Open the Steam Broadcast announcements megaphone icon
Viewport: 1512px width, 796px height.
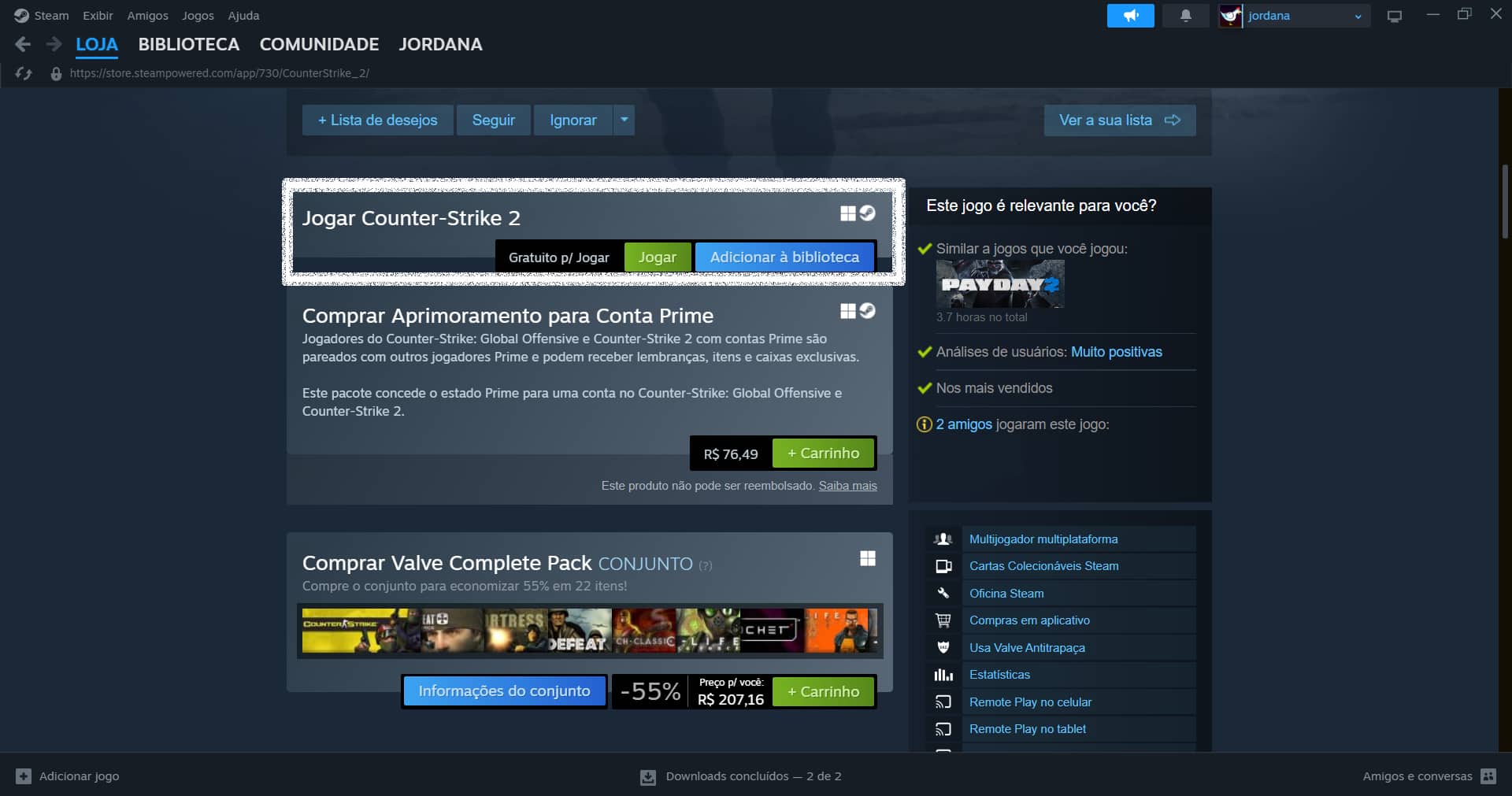[x=1130, y=15]
